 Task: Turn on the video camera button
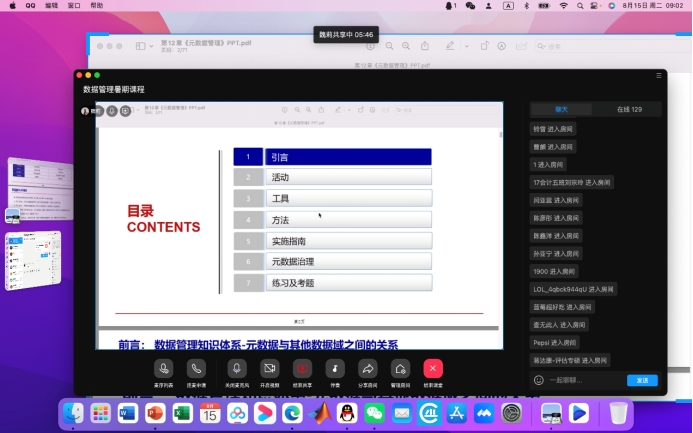(x=269, y=369)
